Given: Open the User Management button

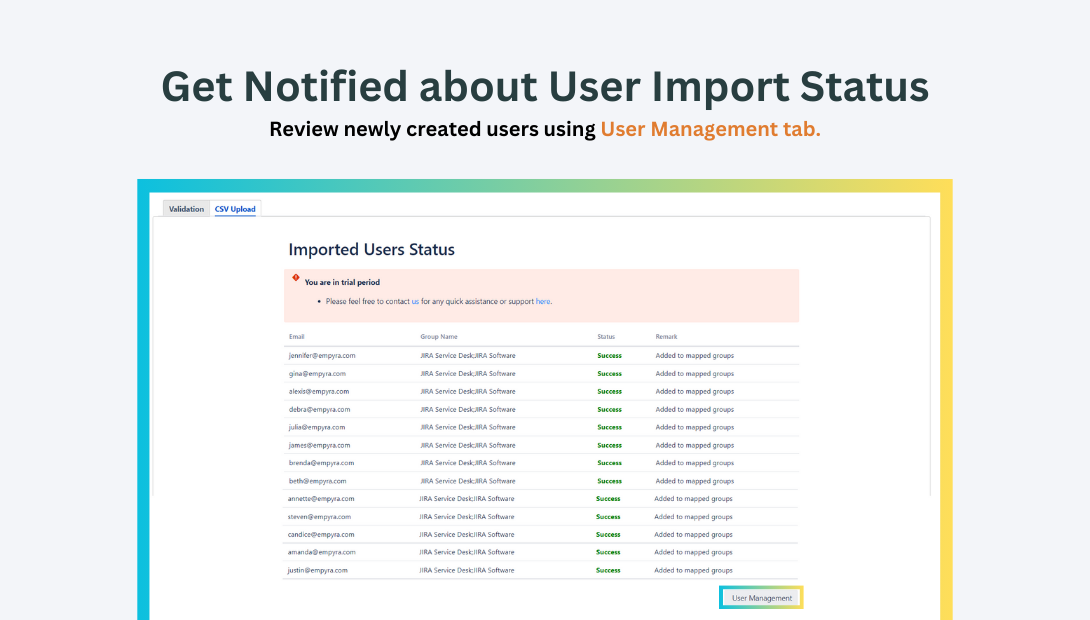Looking at the screenshot, I should click(761, 598).
